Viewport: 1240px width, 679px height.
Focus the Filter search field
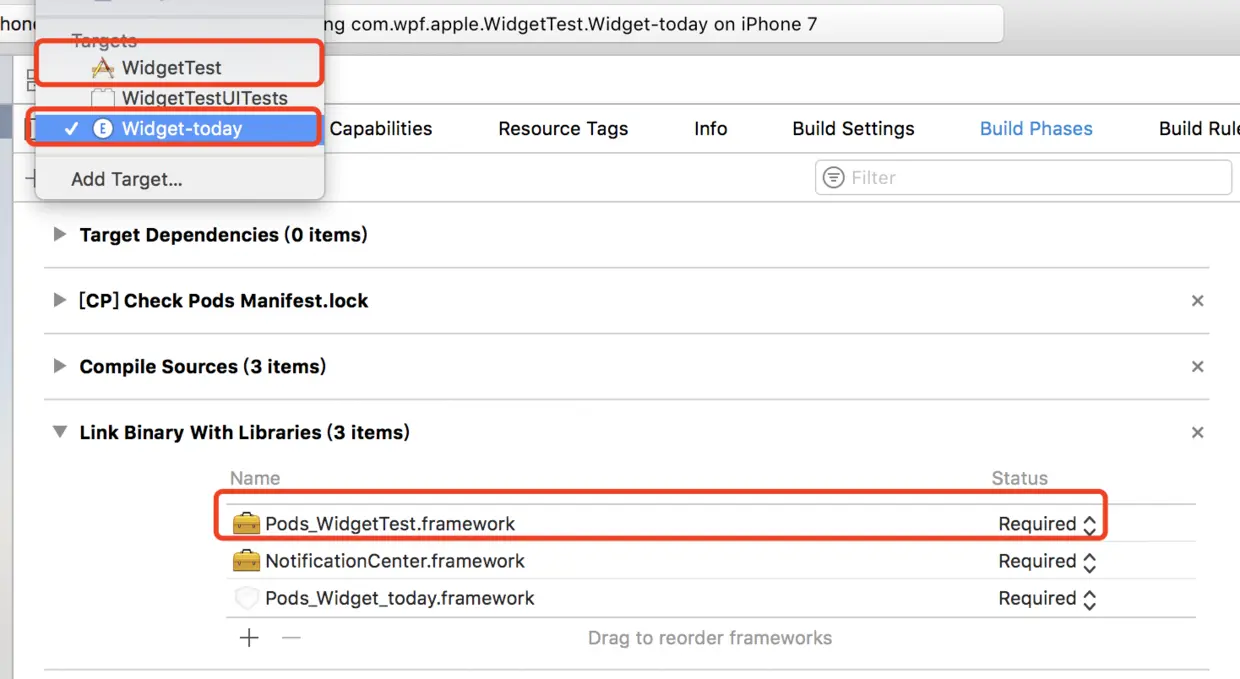[1023, 177]
